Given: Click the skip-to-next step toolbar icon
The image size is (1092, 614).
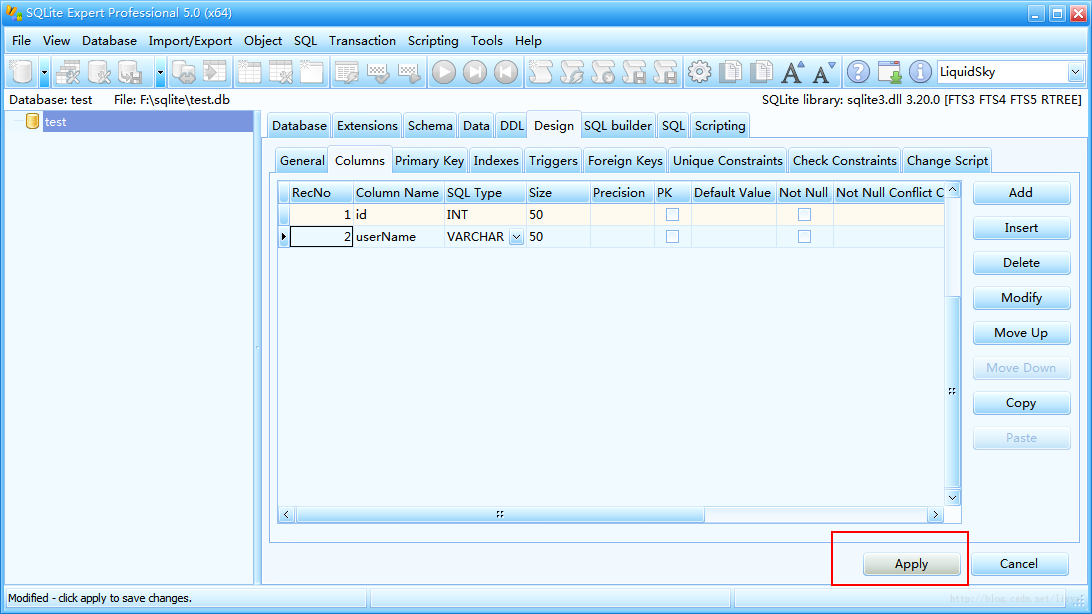Looking at the screenshot, I should click(x=475, y=72).
